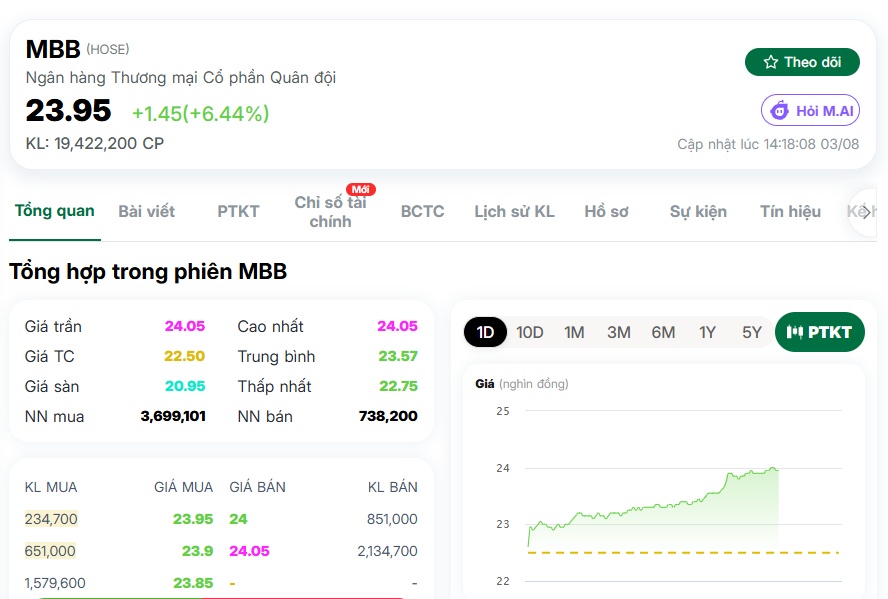
Task: Switch to the Sự kiện tab
Action: click(698, 211)
